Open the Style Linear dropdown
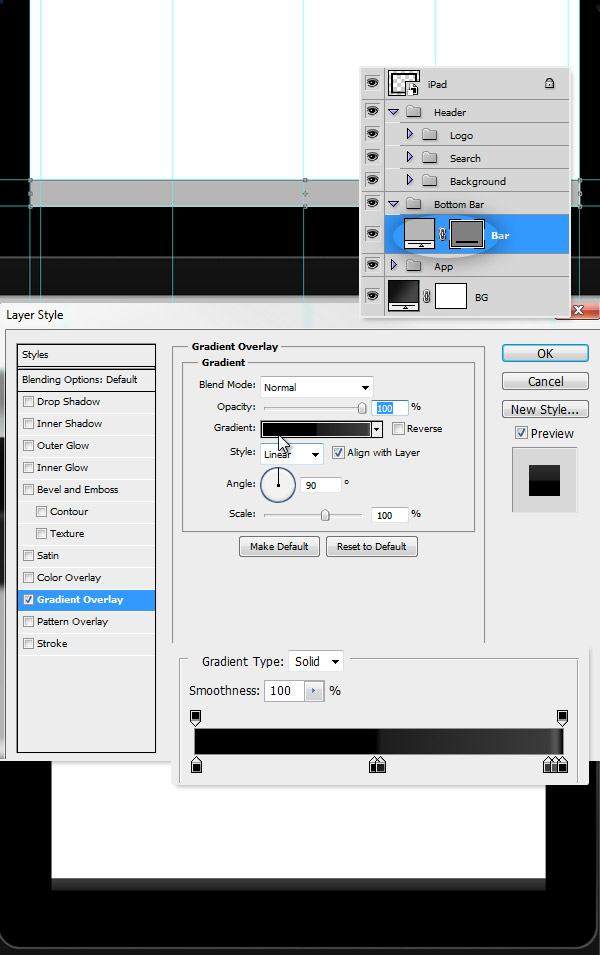 pos(292,454)
